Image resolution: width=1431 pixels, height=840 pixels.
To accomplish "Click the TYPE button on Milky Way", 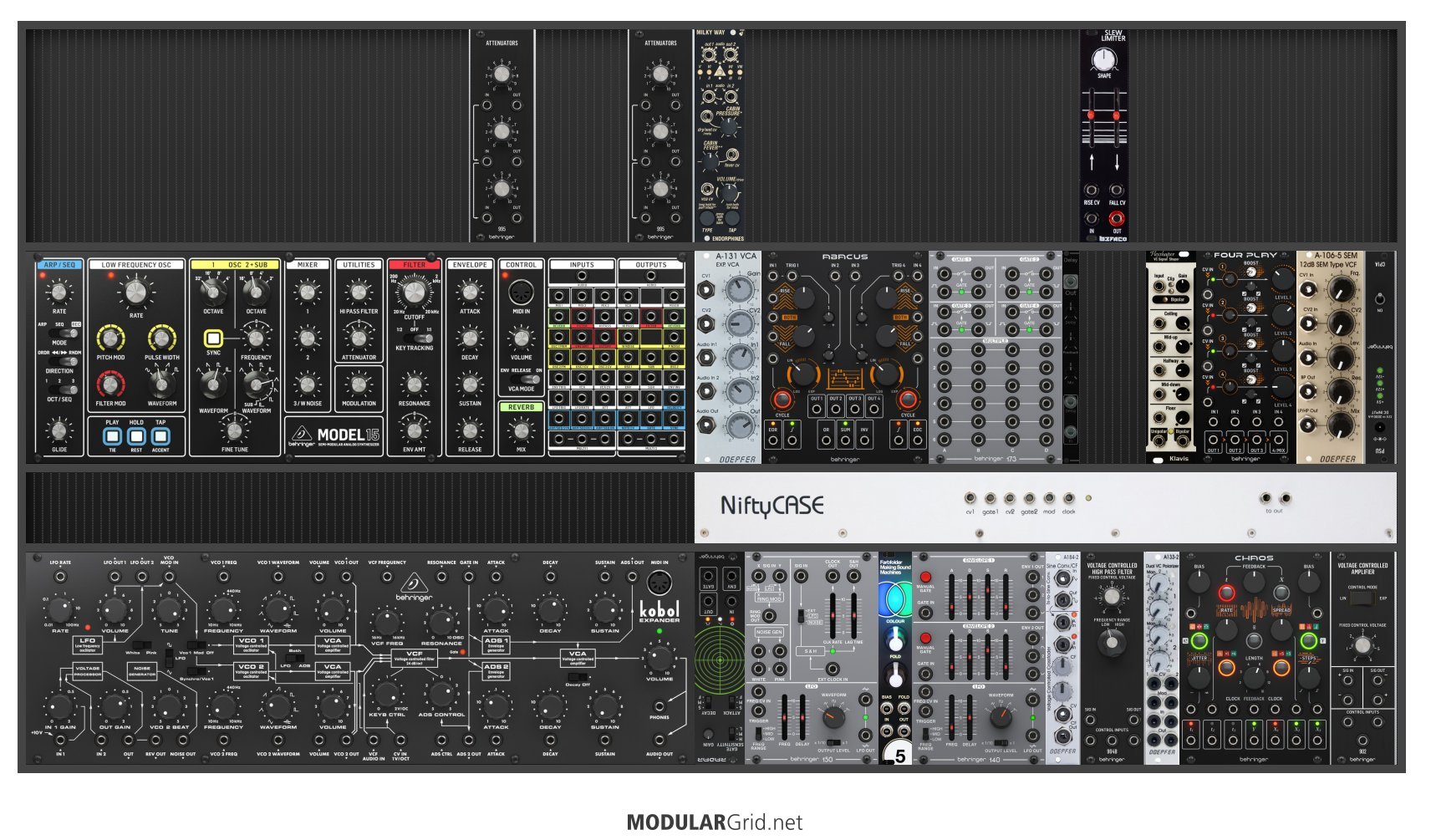I will tap(708, 219).
